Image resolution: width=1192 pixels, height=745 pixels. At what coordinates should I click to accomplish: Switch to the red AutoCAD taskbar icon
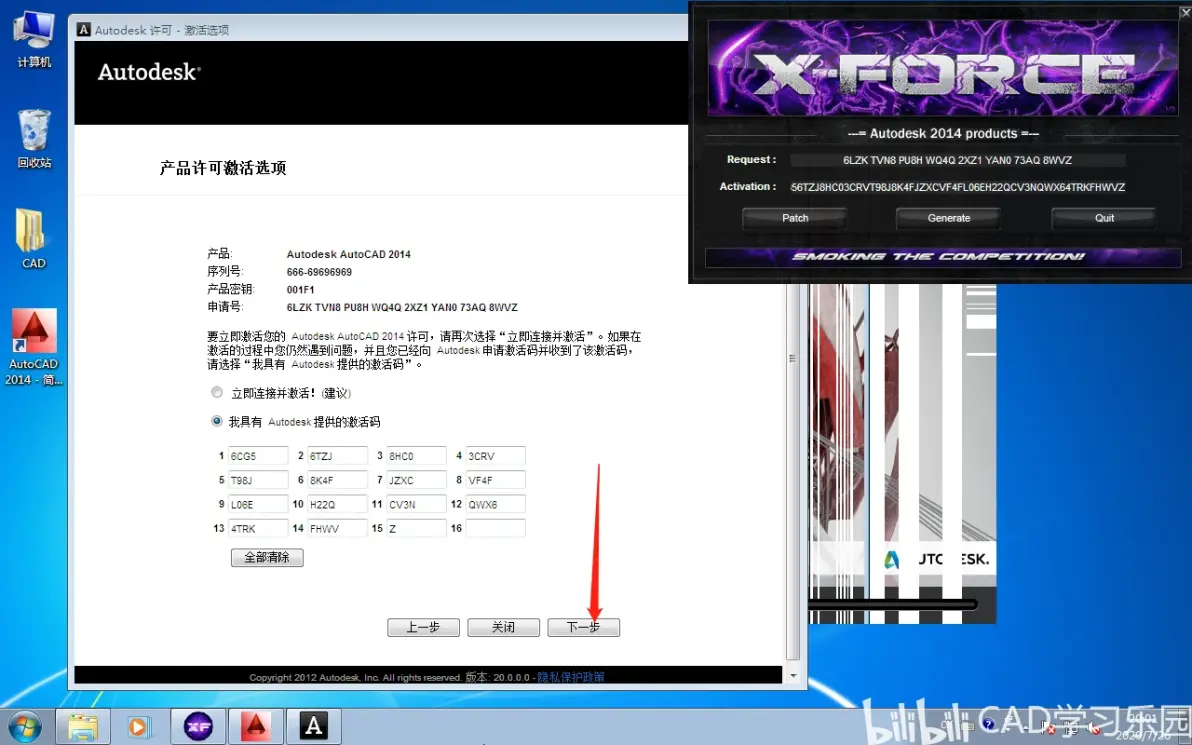(256, 727)
